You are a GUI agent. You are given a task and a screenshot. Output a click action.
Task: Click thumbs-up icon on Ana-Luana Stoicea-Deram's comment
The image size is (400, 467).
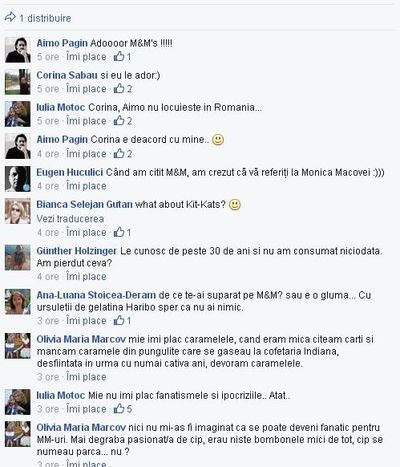119,321
